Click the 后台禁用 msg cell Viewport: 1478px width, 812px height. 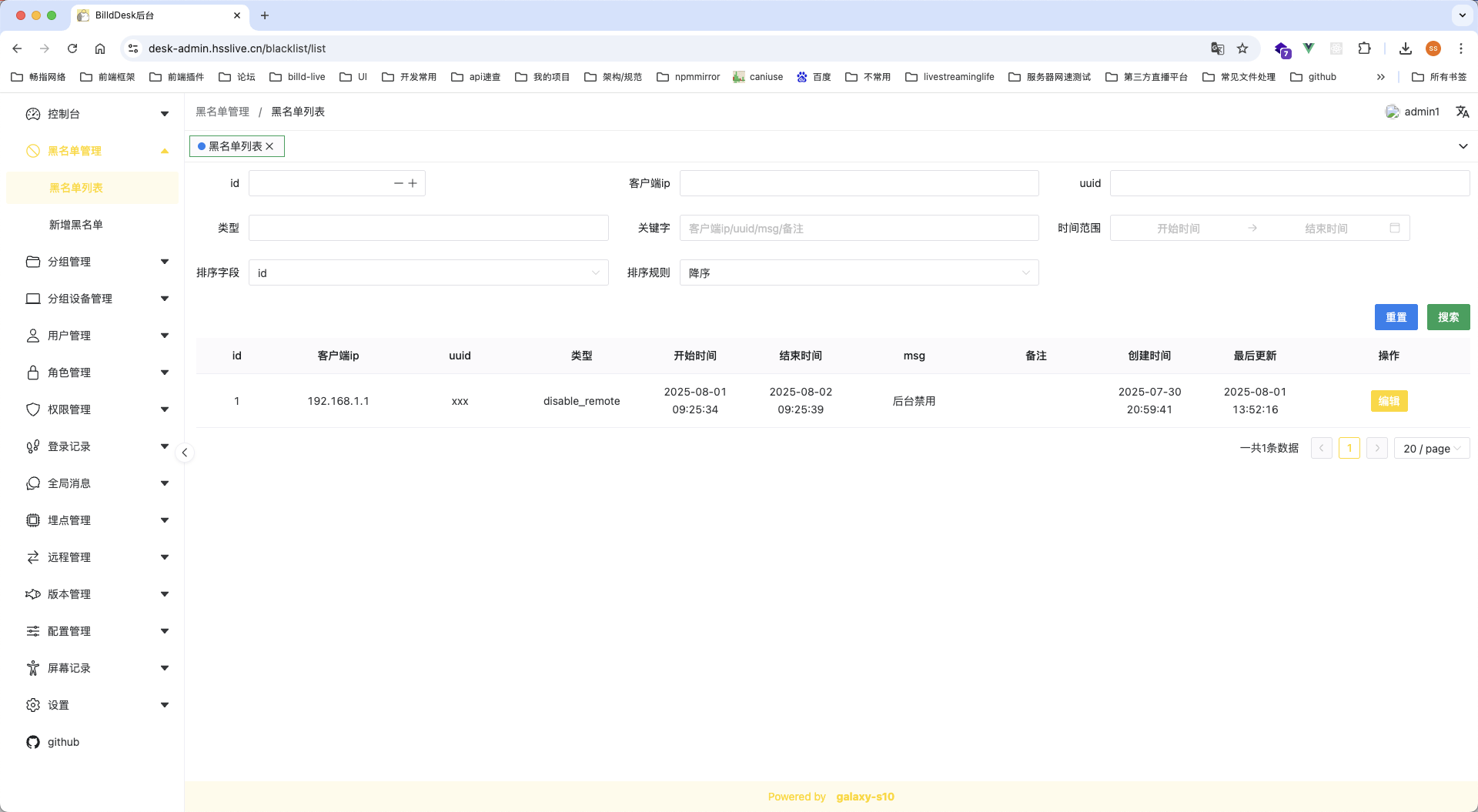pos(914,401)
